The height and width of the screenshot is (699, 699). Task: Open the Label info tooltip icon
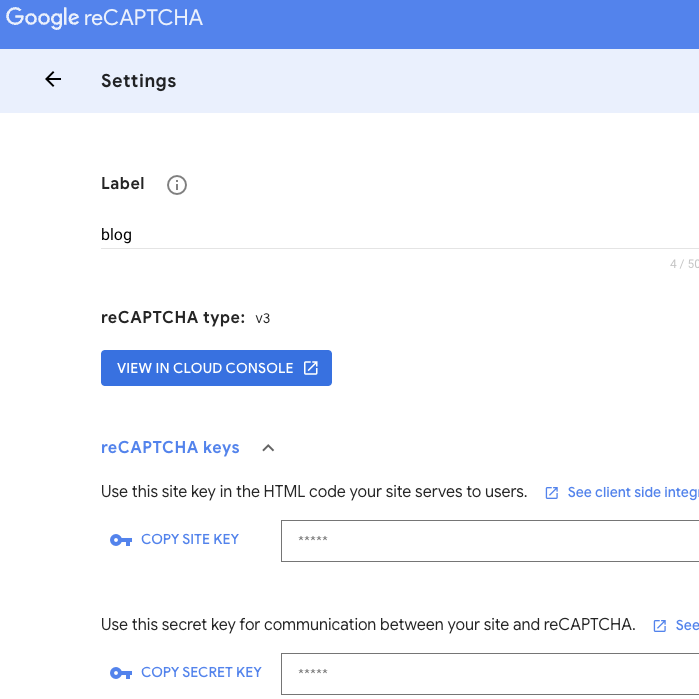coord(177,185)
